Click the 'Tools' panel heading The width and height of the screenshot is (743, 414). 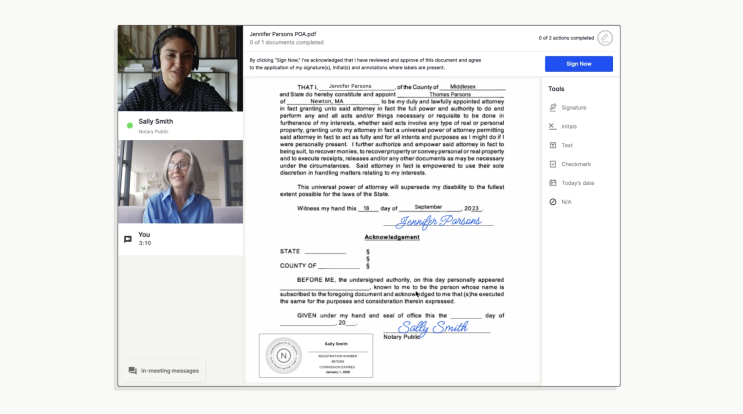pos(556,89)
